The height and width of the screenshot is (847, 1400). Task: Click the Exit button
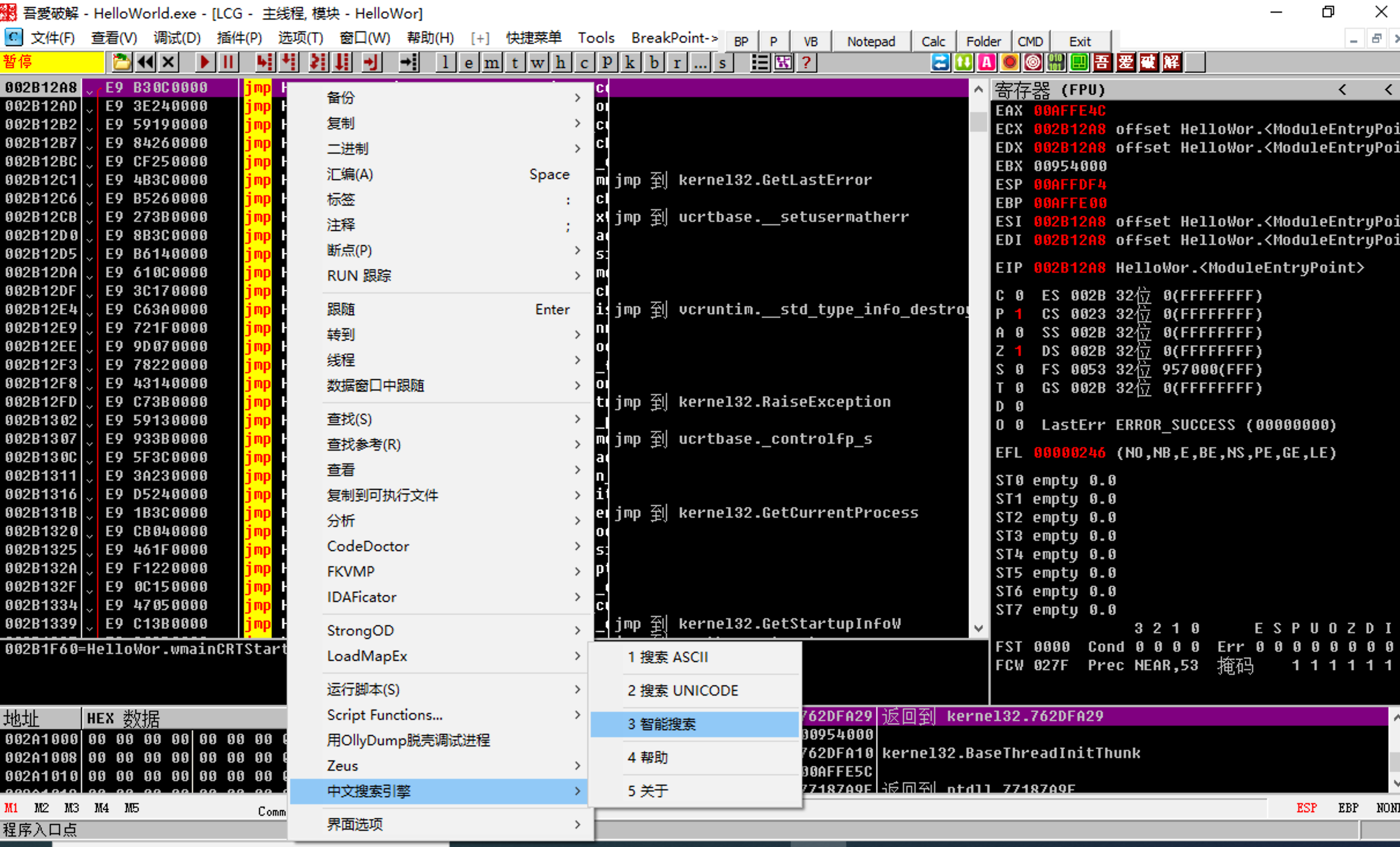(1080, 42)
